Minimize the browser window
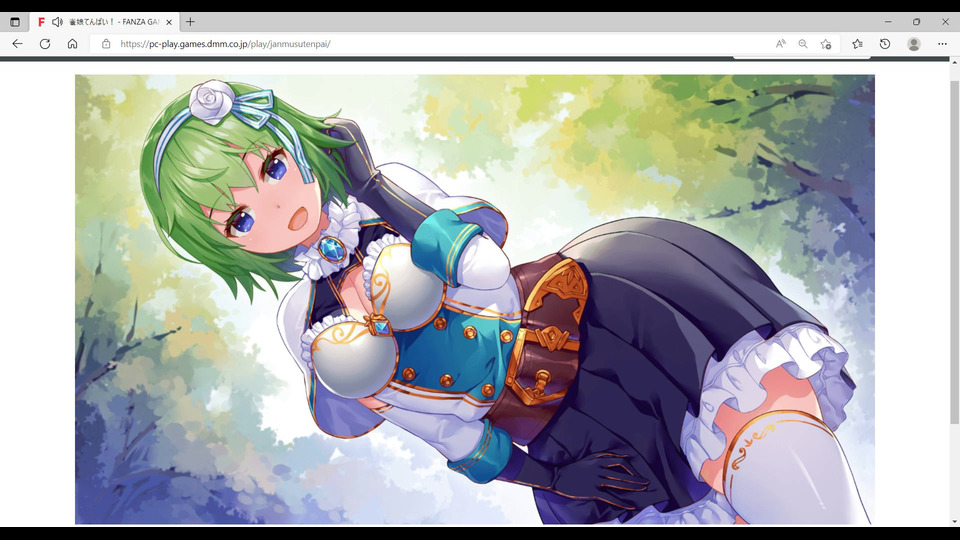This screenshot has width=960, height=540. click(888, 22)
